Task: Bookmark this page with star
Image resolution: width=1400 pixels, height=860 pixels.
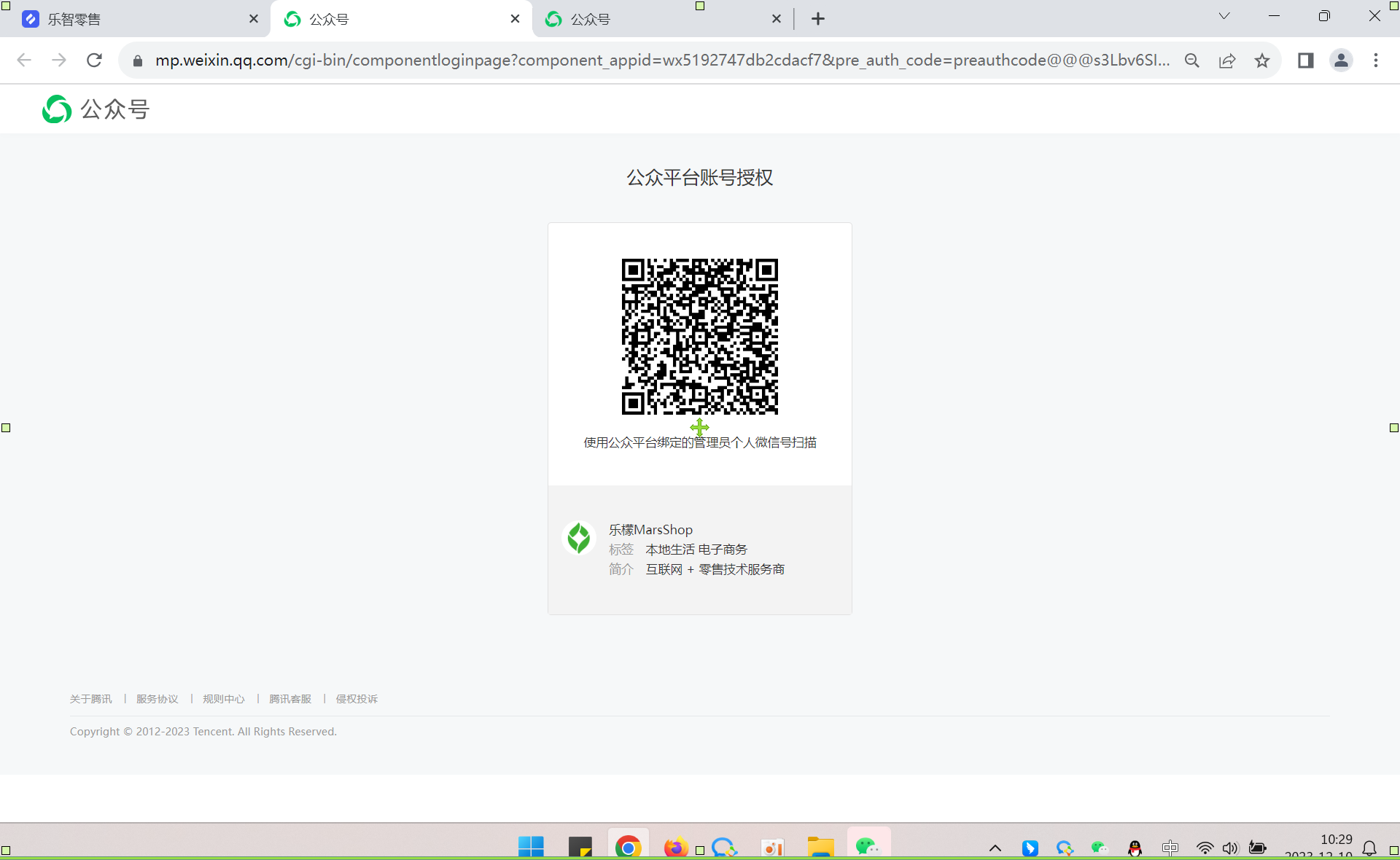Action: (1262, 60)
